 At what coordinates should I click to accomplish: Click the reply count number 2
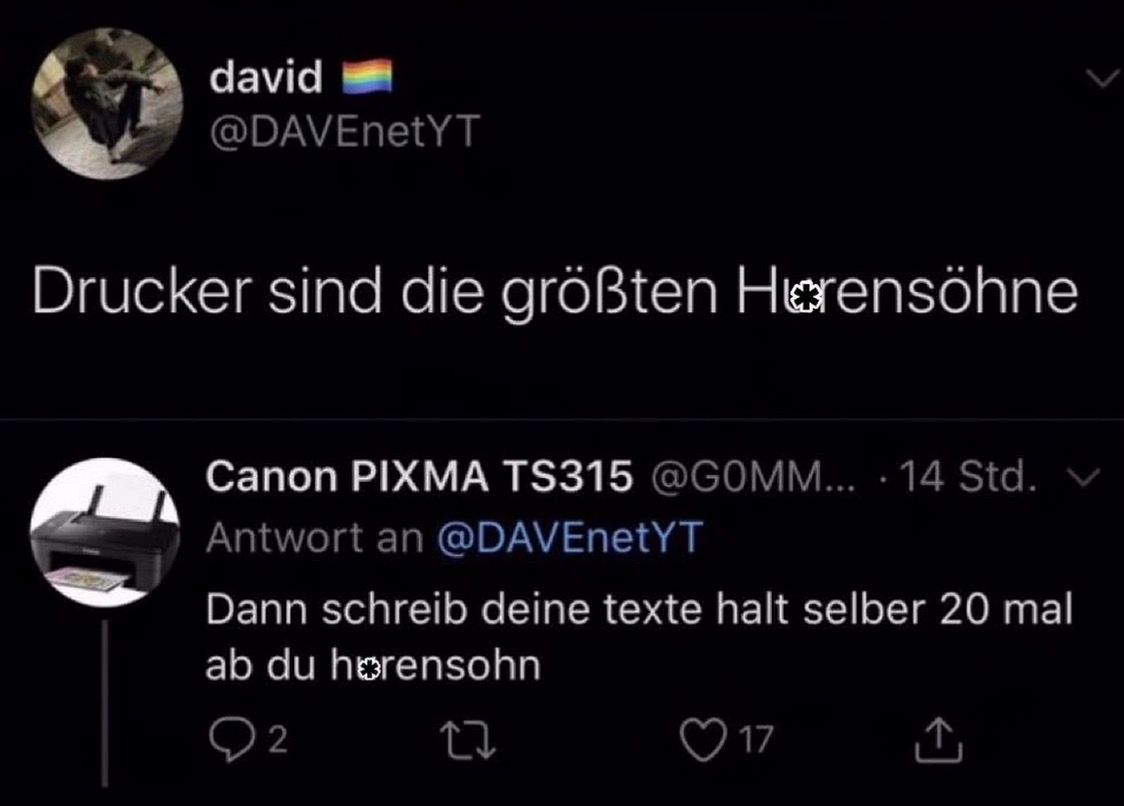pos(278,740)
